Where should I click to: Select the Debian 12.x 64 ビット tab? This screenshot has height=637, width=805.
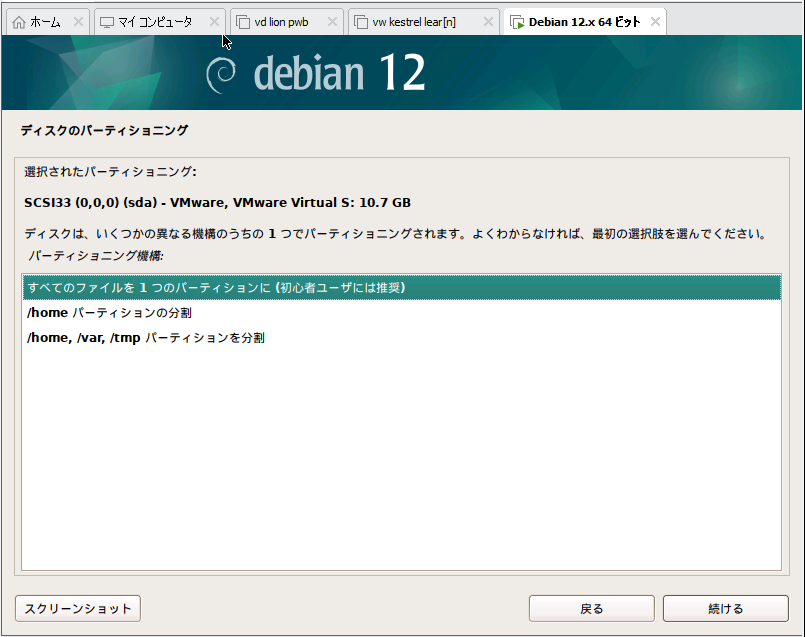pyautogui.click(x=584, y=22)
